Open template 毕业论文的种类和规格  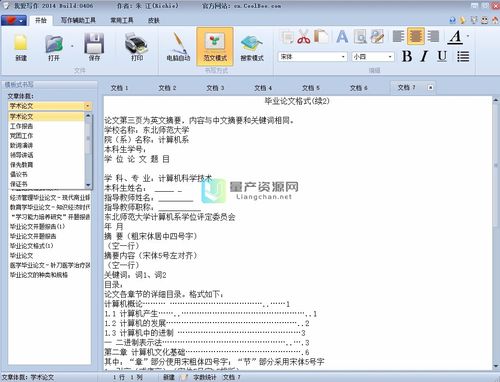click(39, 275)
